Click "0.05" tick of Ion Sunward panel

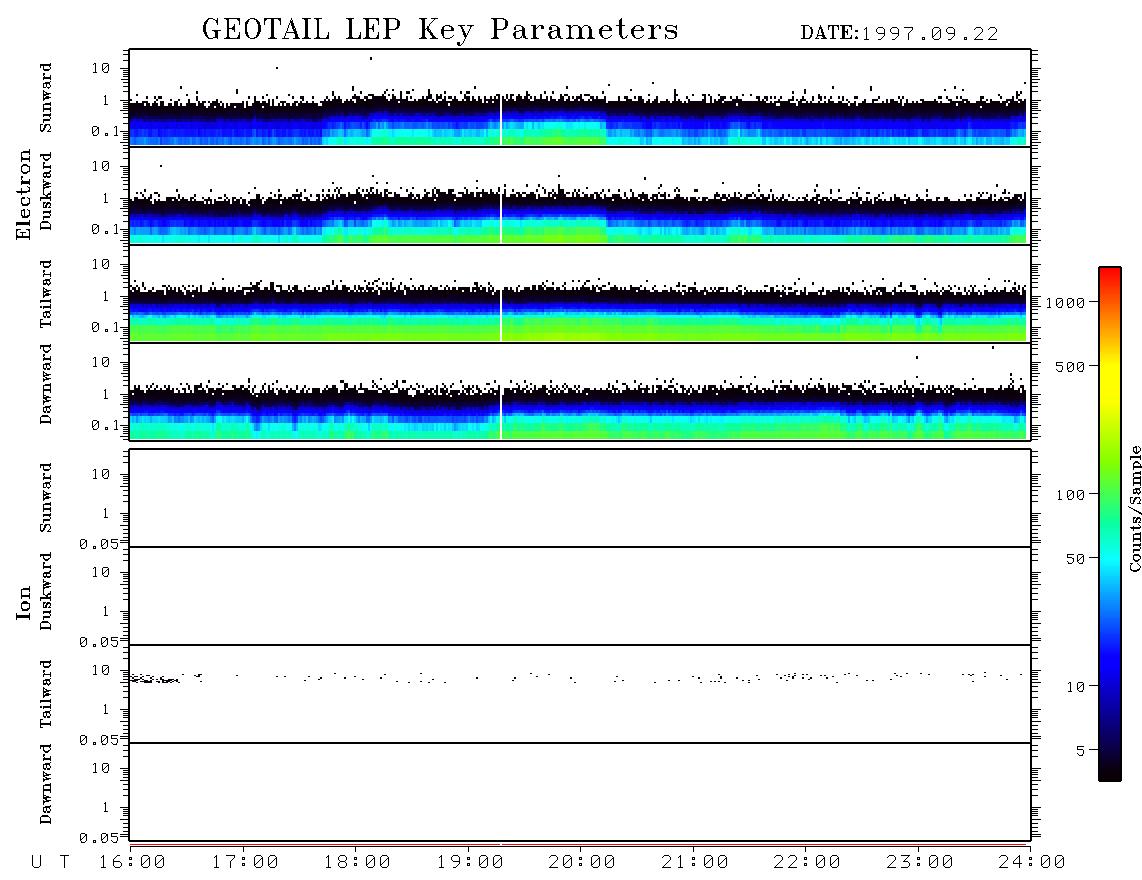tap(98, 544)
